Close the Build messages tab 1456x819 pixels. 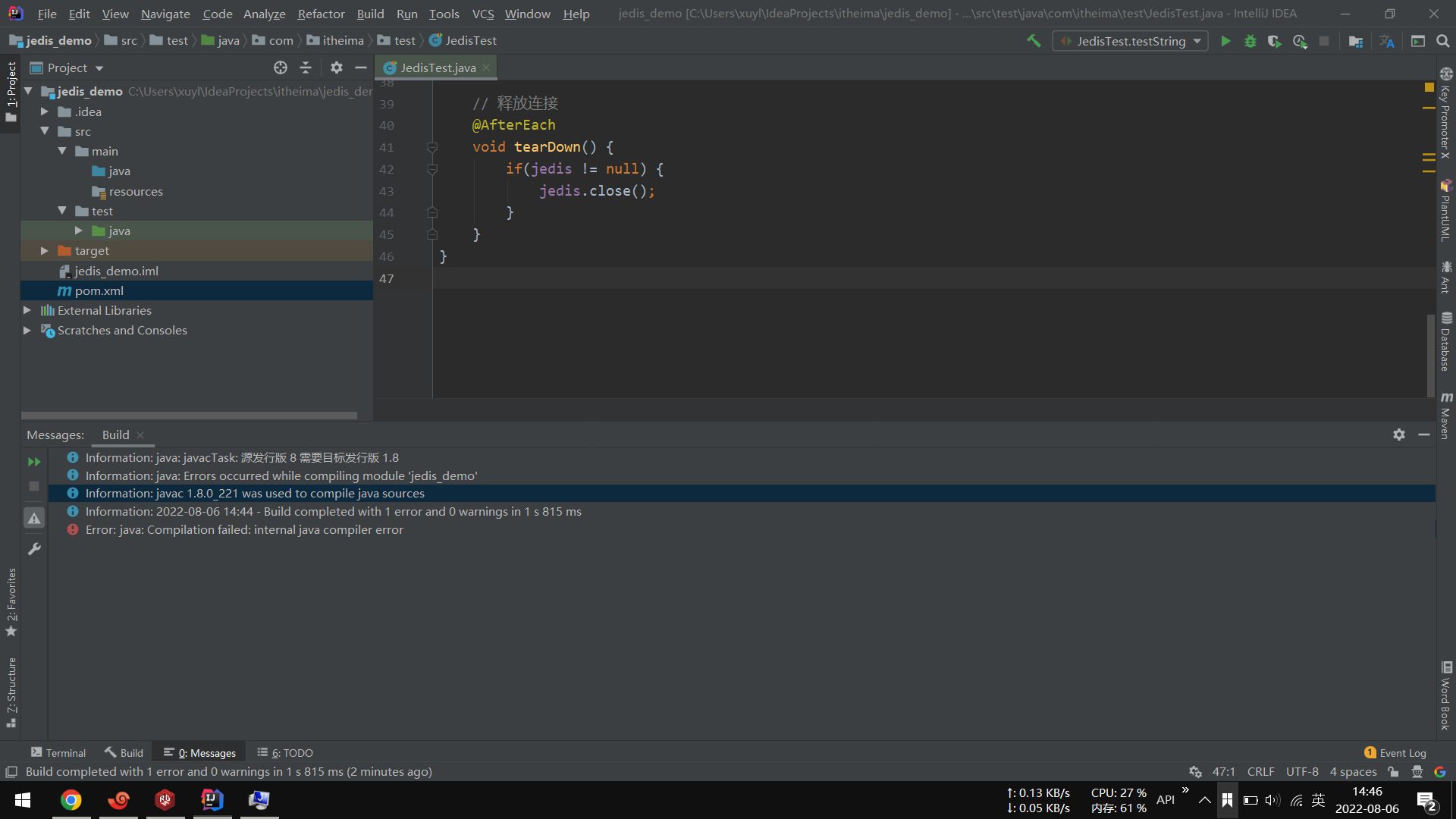tap(140, 435)
